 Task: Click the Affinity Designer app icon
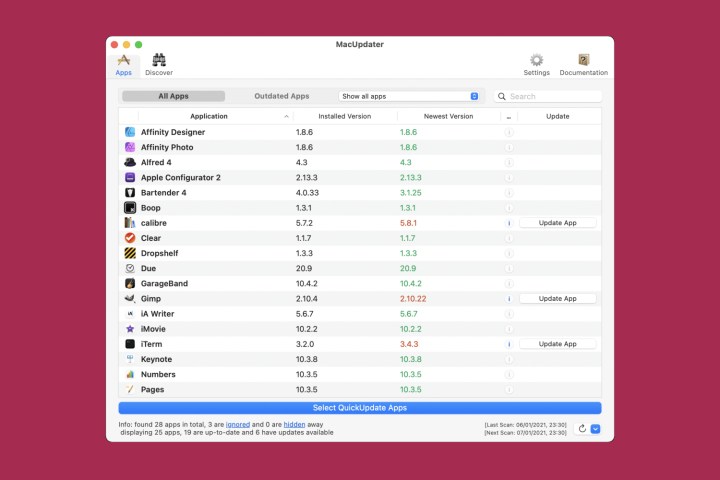tap(130, 132)
